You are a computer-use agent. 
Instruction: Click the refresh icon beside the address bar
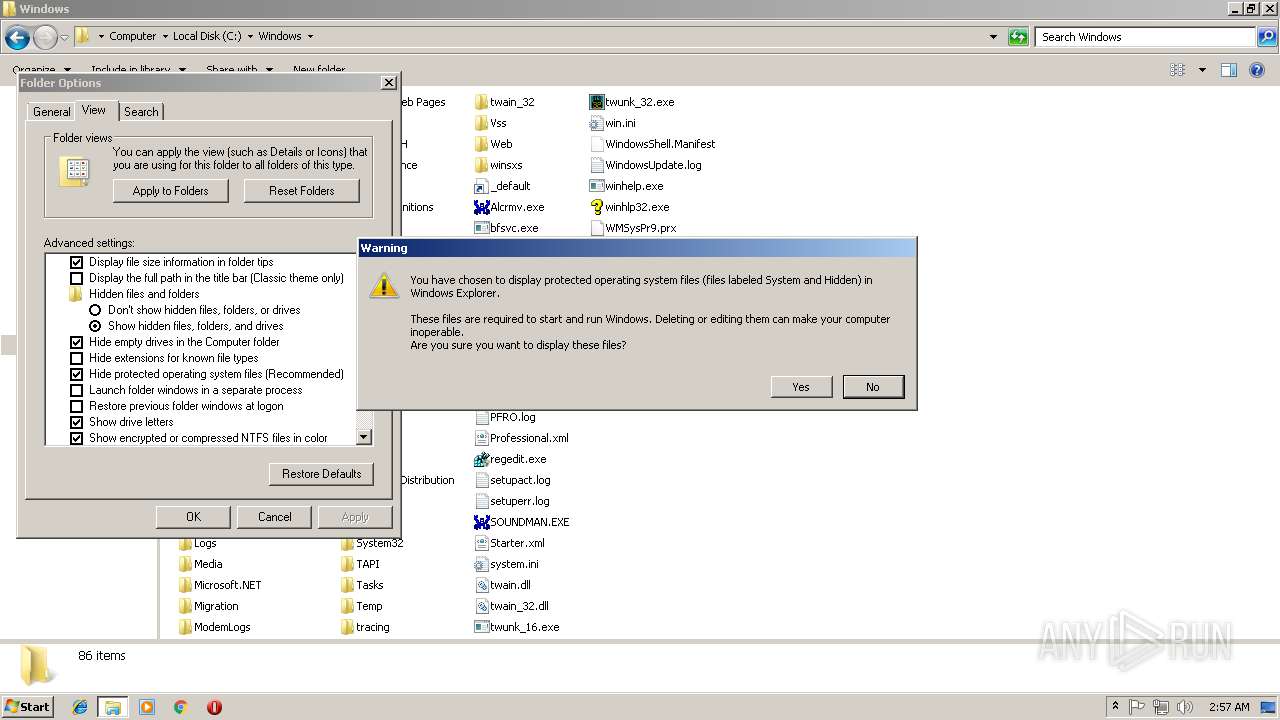pos(1018,37)
